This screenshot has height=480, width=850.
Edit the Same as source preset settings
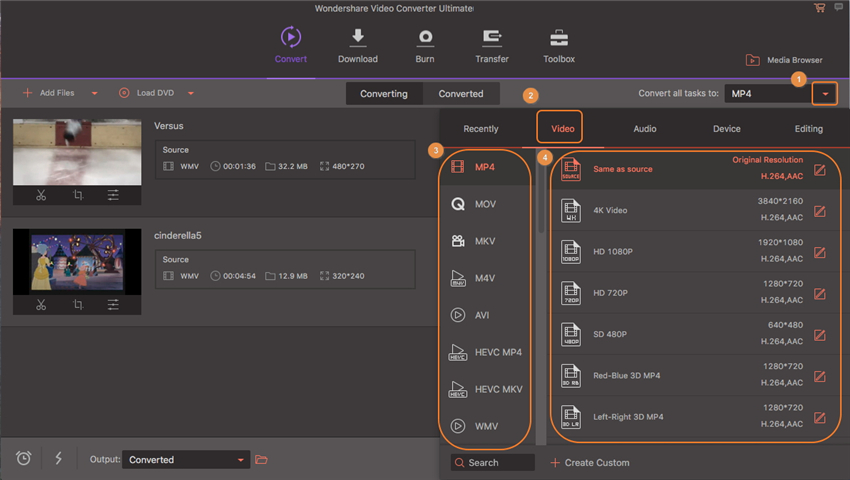click(x=820, y=170)
